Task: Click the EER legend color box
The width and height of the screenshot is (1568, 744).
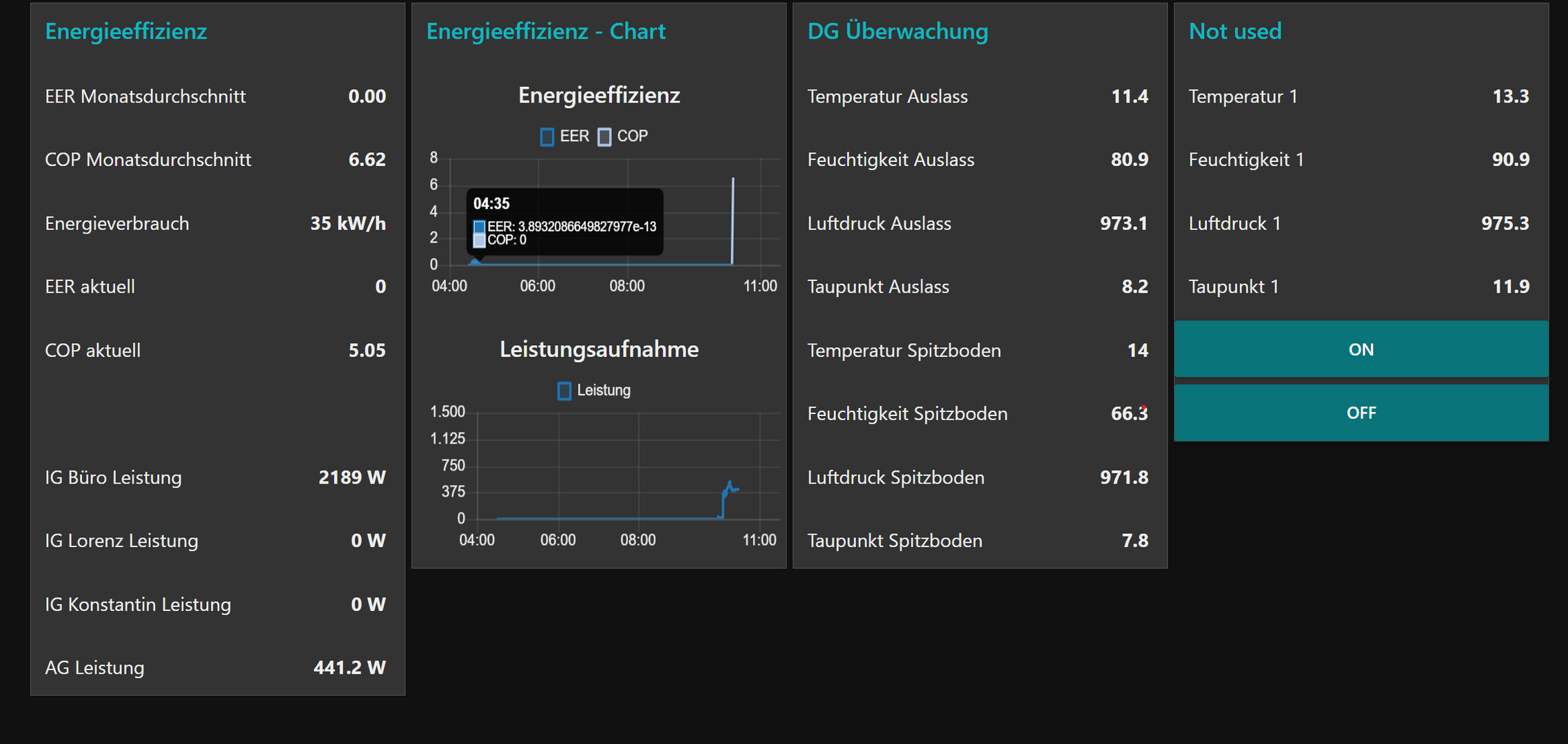Action: (x=547, y=137)
